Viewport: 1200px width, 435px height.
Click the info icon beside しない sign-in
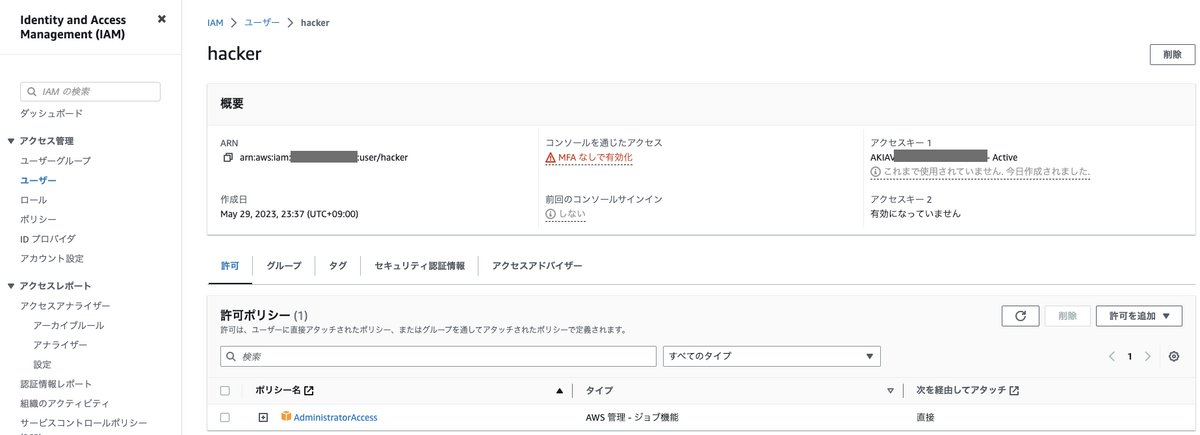(x=550, y=214)
